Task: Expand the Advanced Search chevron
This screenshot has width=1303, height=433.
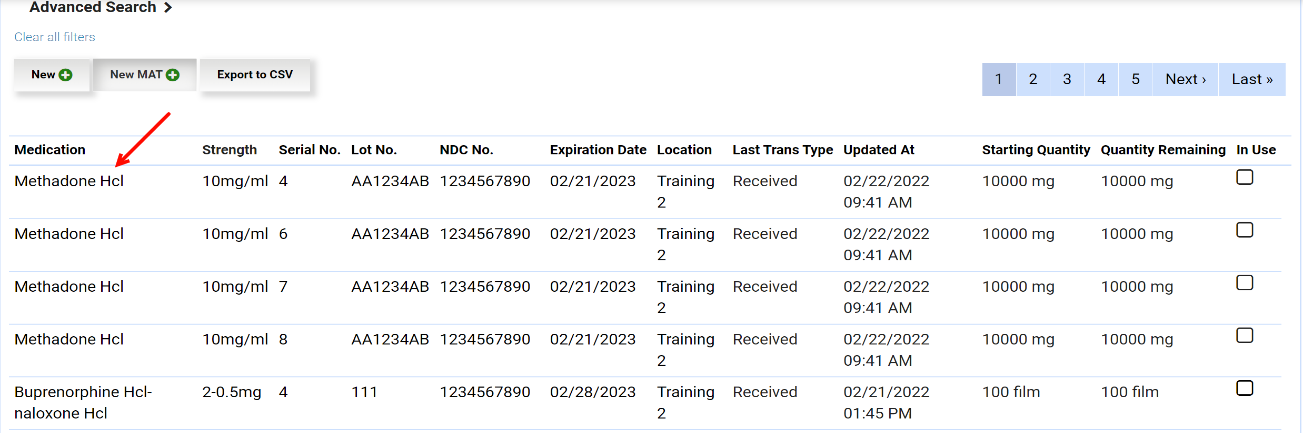Action: pyautogui.click(x=168, y=8)
